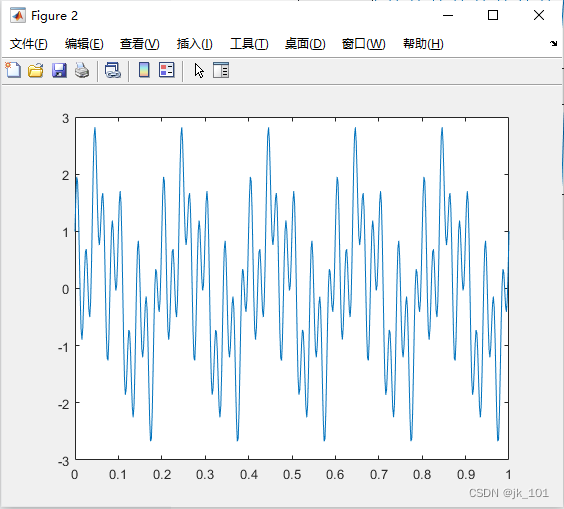This screenshot has height=509, width=564.
Task: Maximize the Figure 2 window
Action: [x=493, y=15]
